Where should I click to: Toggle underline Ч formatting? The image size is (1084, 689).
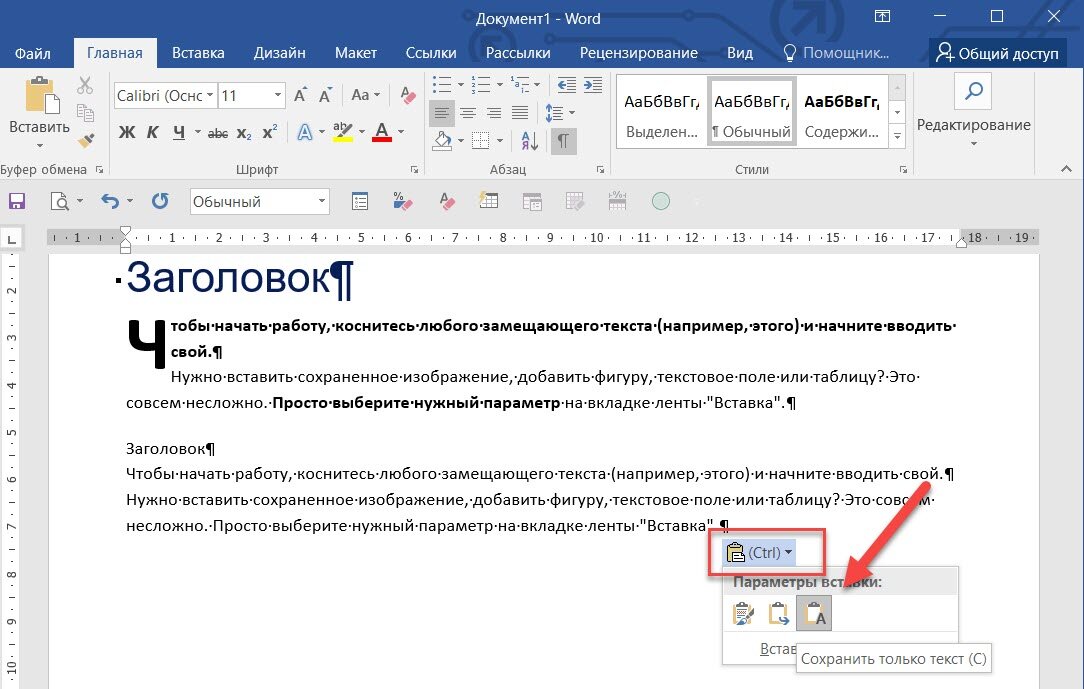(x=179, y=132)
